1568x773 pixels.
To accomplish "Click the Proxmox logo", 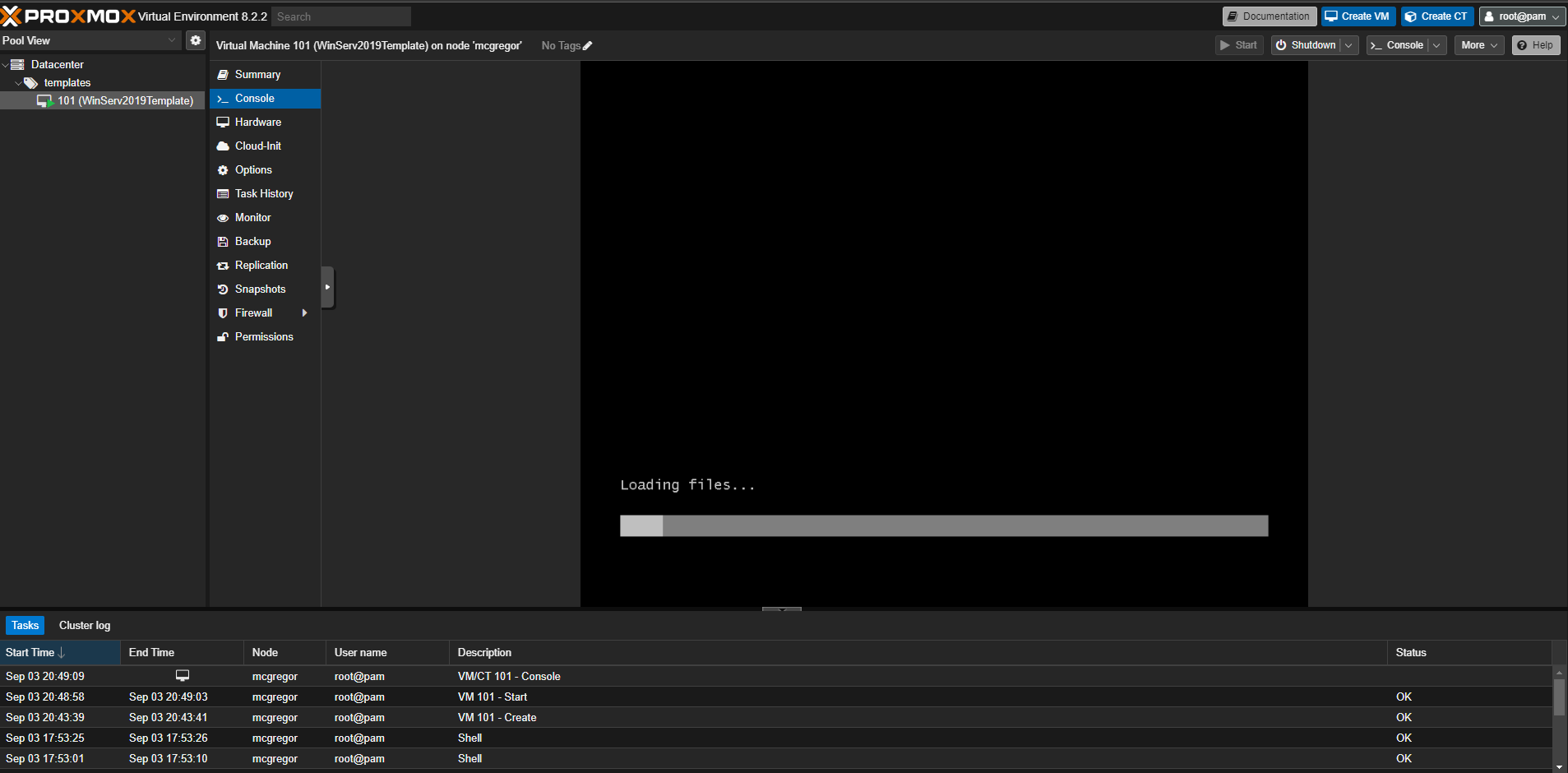I will (67, 16).
